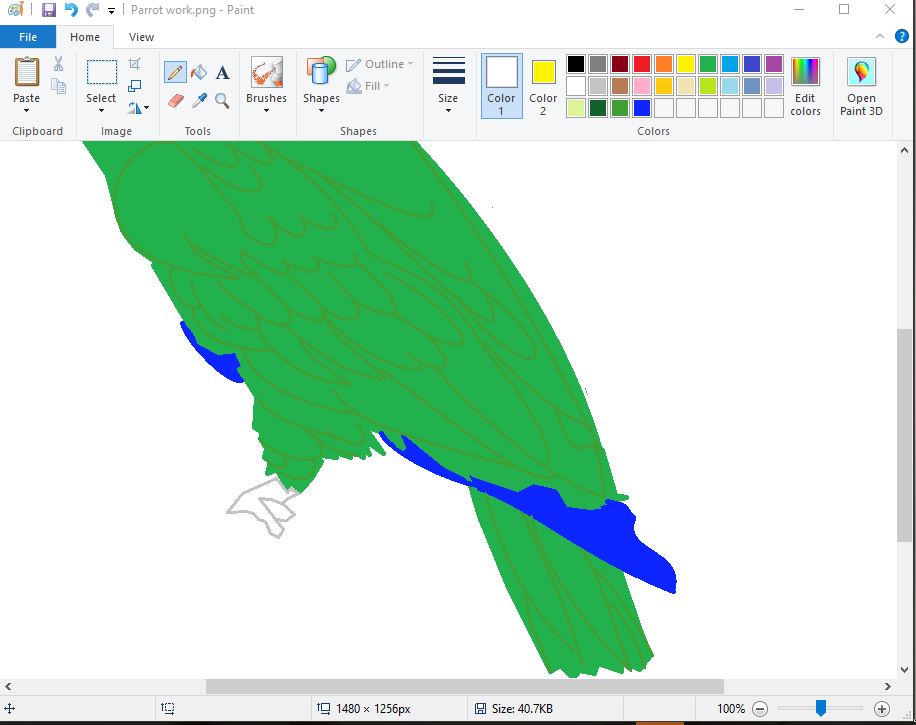Switch to the View tab
Screen dimensions: 916x725
[141, 37]
